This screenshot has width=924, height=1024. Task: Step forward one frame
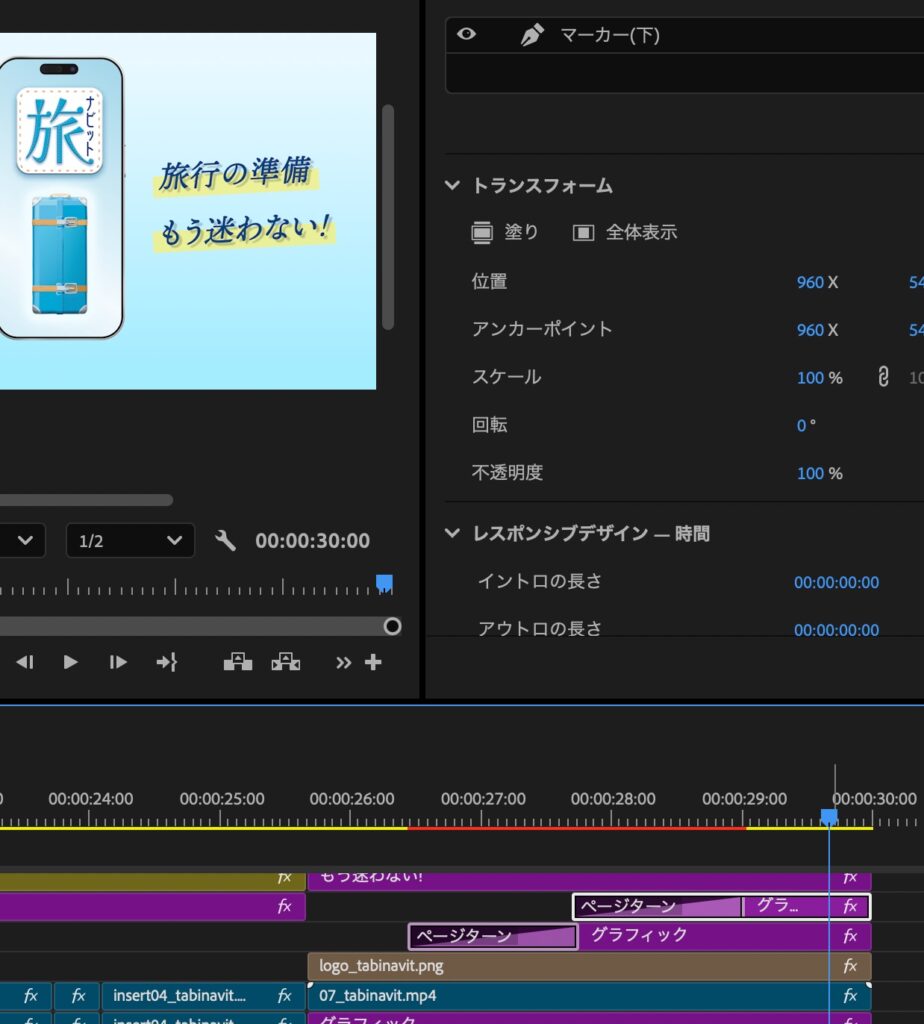point(118,662)
